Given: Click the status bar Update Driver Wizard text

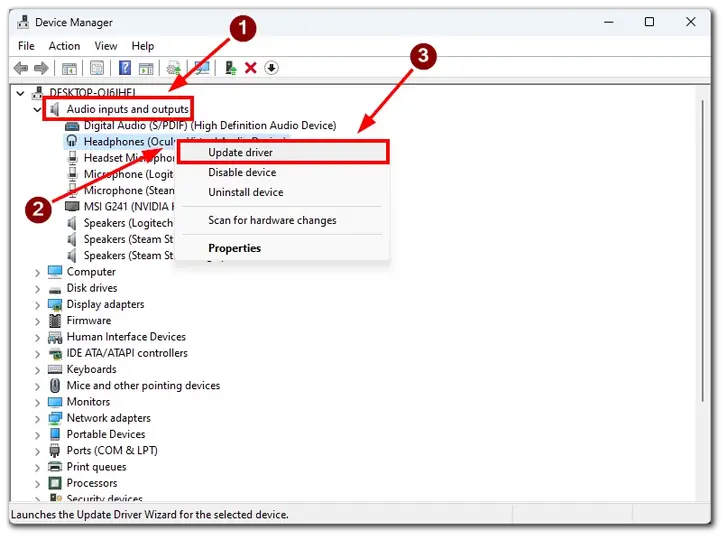Looking at the screenshot, I should (149, 515).
